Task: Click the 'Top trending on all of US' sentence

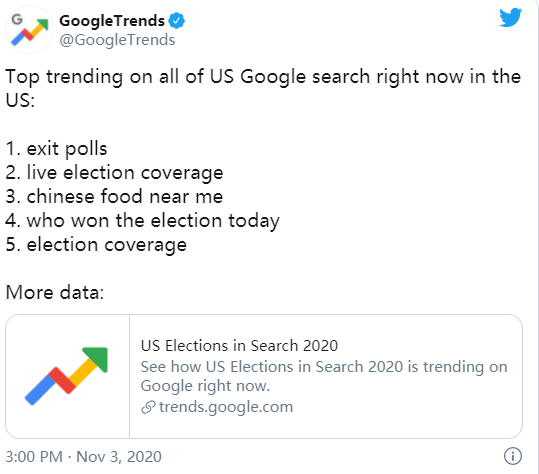Action: click(x=263, y=88)
